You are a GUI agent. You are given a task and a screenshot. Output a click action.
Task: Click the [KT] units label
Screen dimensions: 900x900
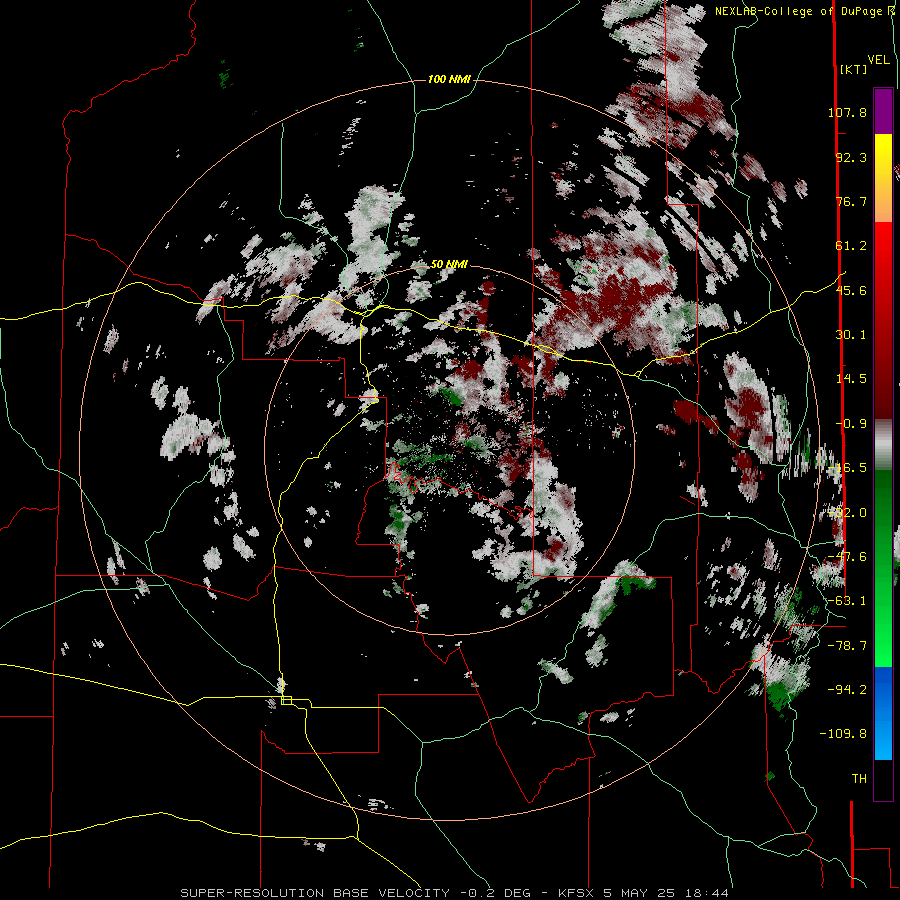coord(853,69)
